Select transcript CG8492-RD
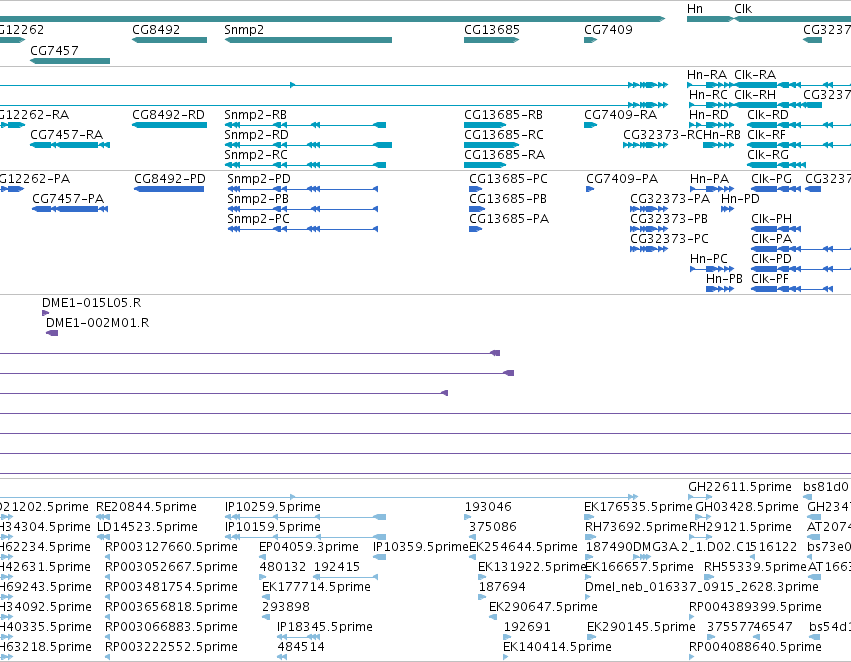 169,115
